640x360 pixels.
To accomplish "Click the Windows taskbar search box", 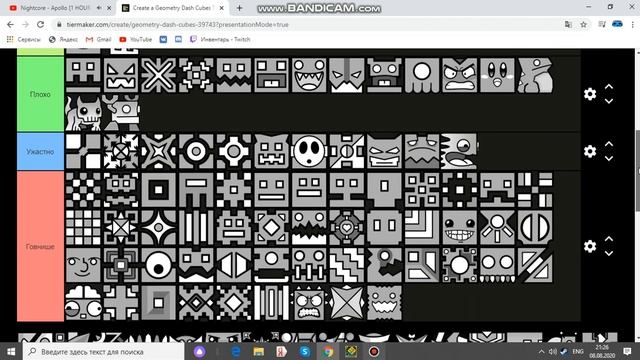I will (x=104, y=351).
